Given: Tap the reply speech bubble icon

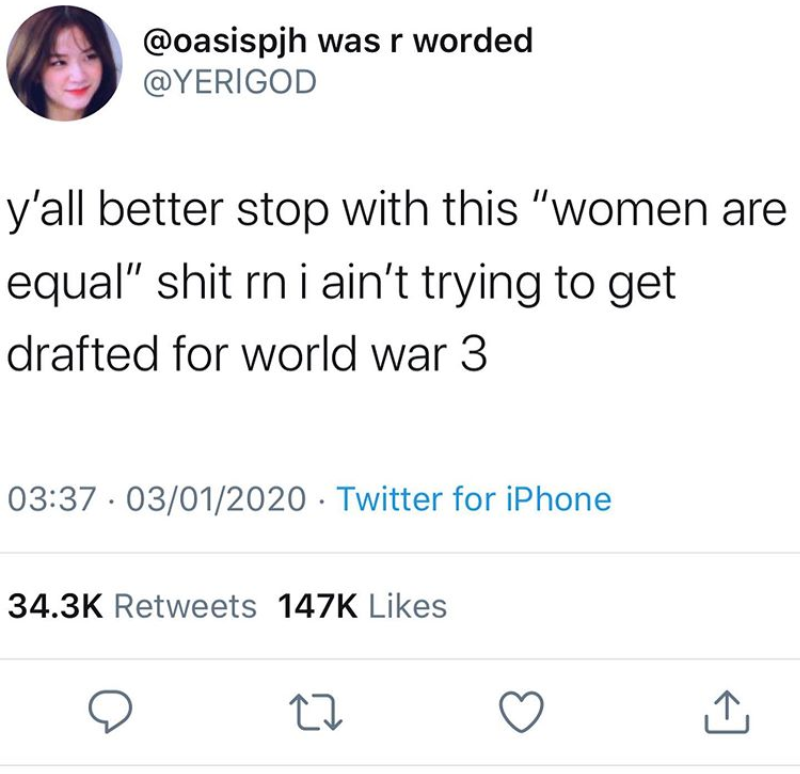Looking at the screenshot, I should (x=110, y=711).
